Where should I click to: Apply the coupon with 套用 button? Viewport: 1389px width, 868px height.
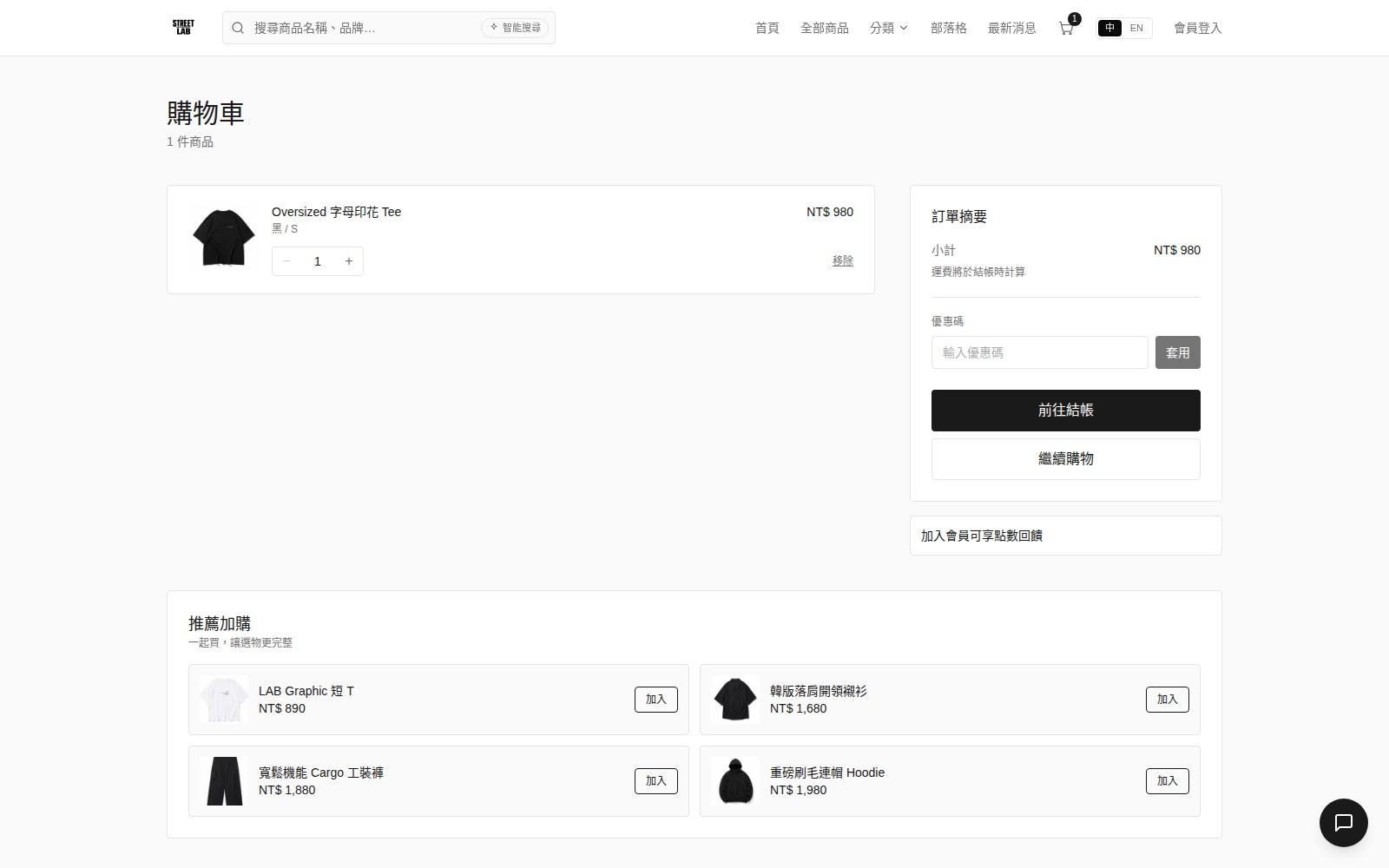coord(1178,352)
